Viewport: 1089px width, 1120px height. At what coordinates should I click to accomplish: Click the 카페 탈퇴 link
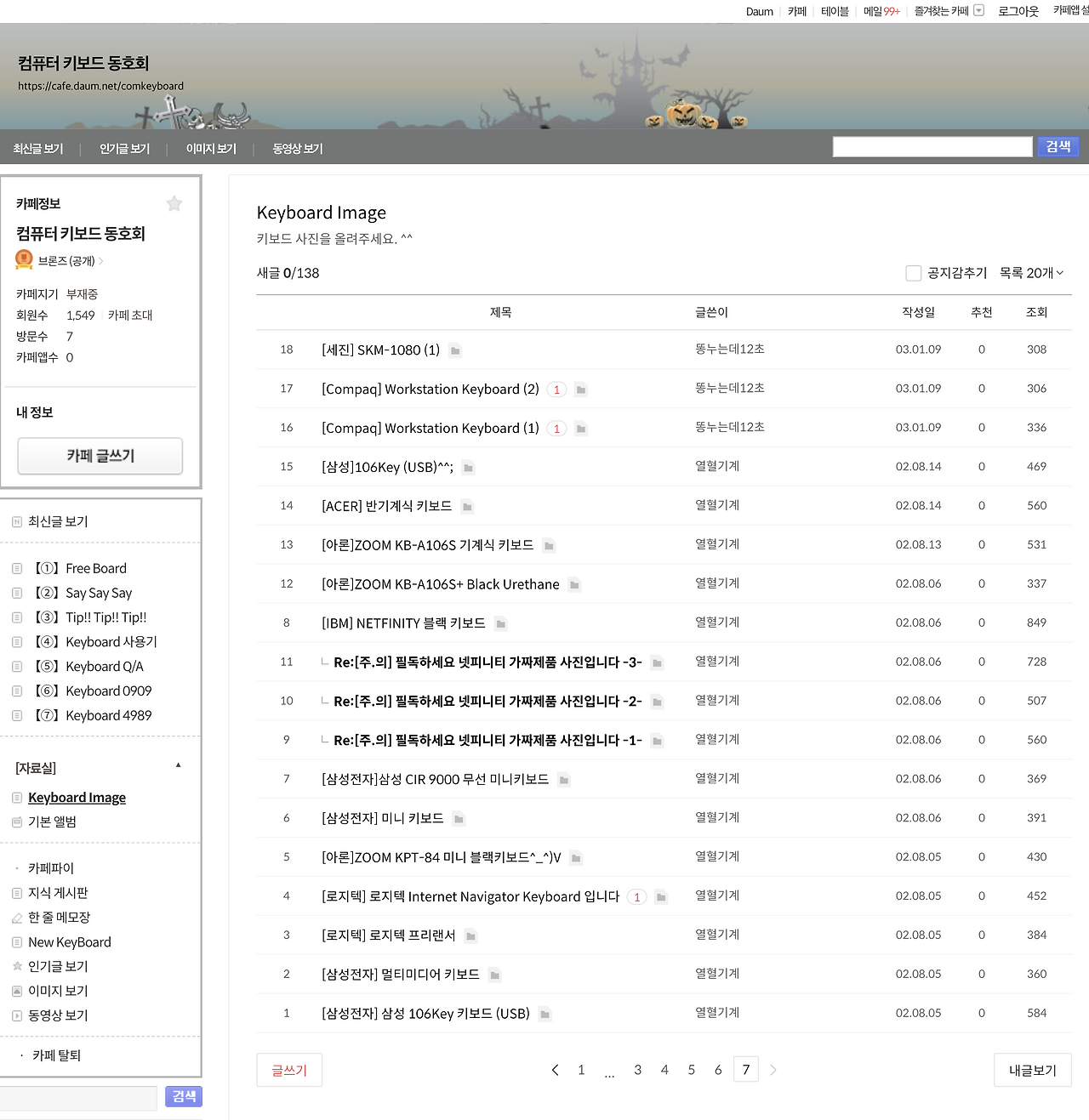[x=56, y=1055]
